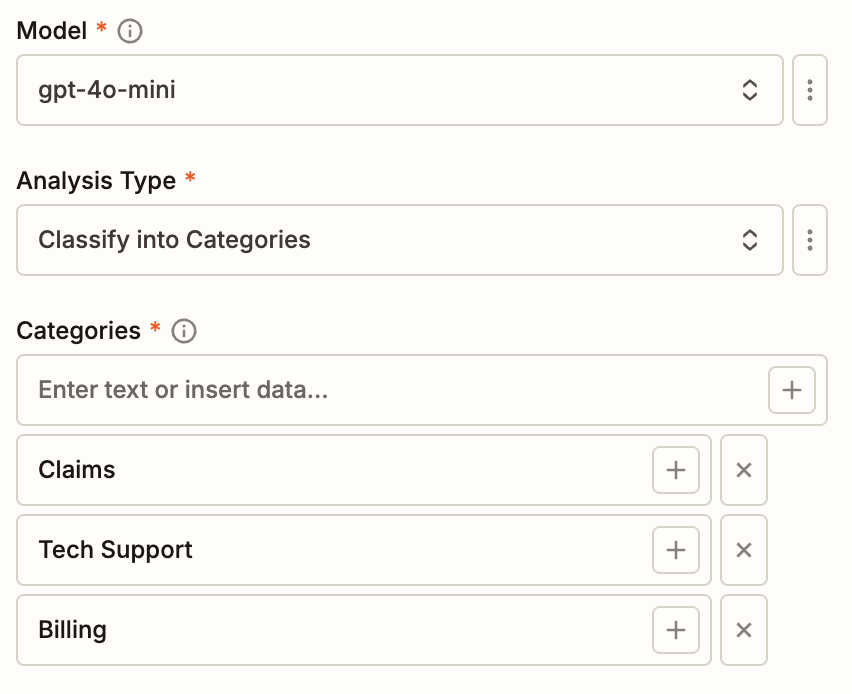This screenshot has width=852, height=694.
Task: Open three-dot options for Analysis Type field
Action: (809, 240)
